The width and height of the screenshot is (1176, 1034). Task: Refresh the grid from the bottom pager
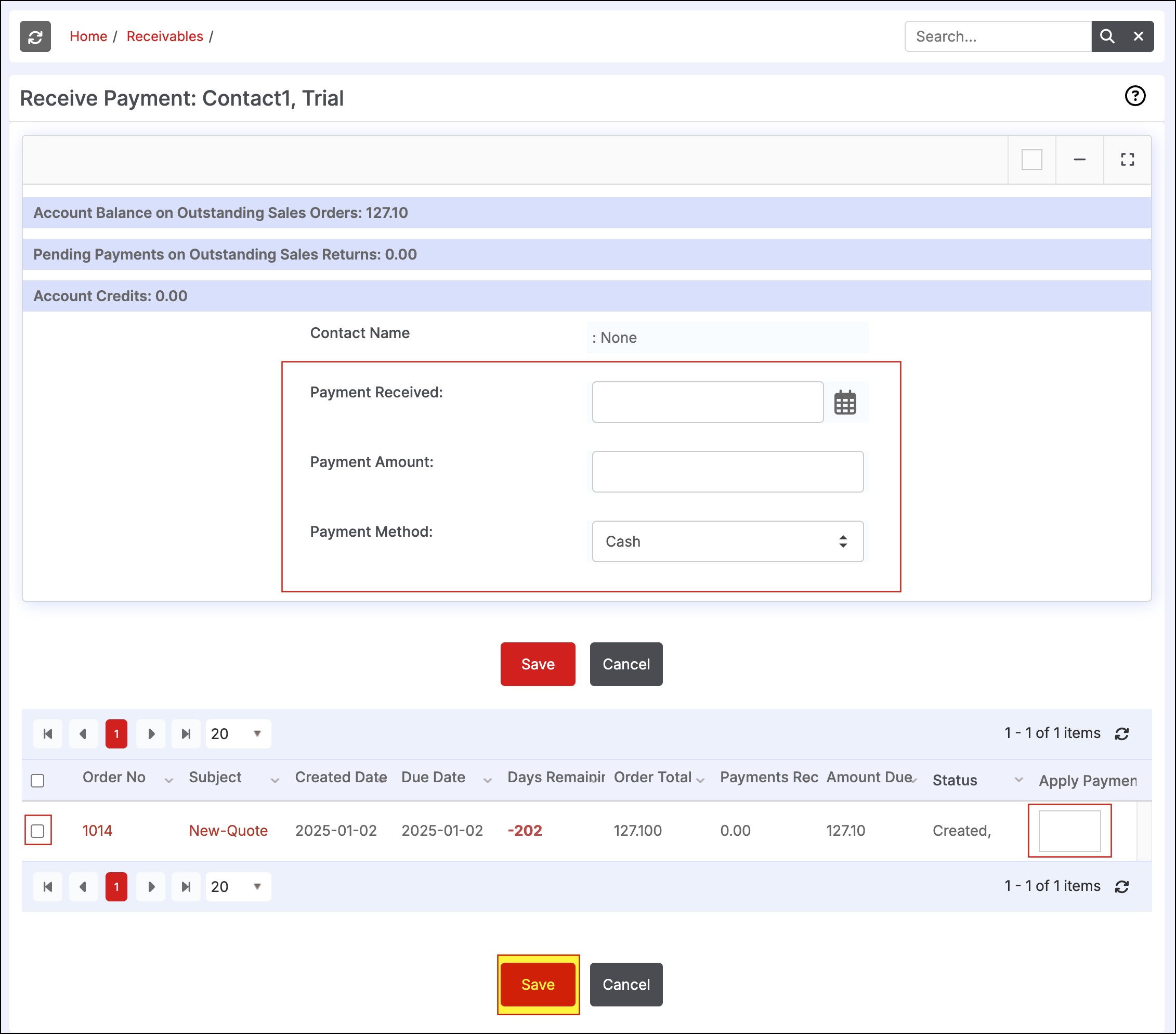1121,887
